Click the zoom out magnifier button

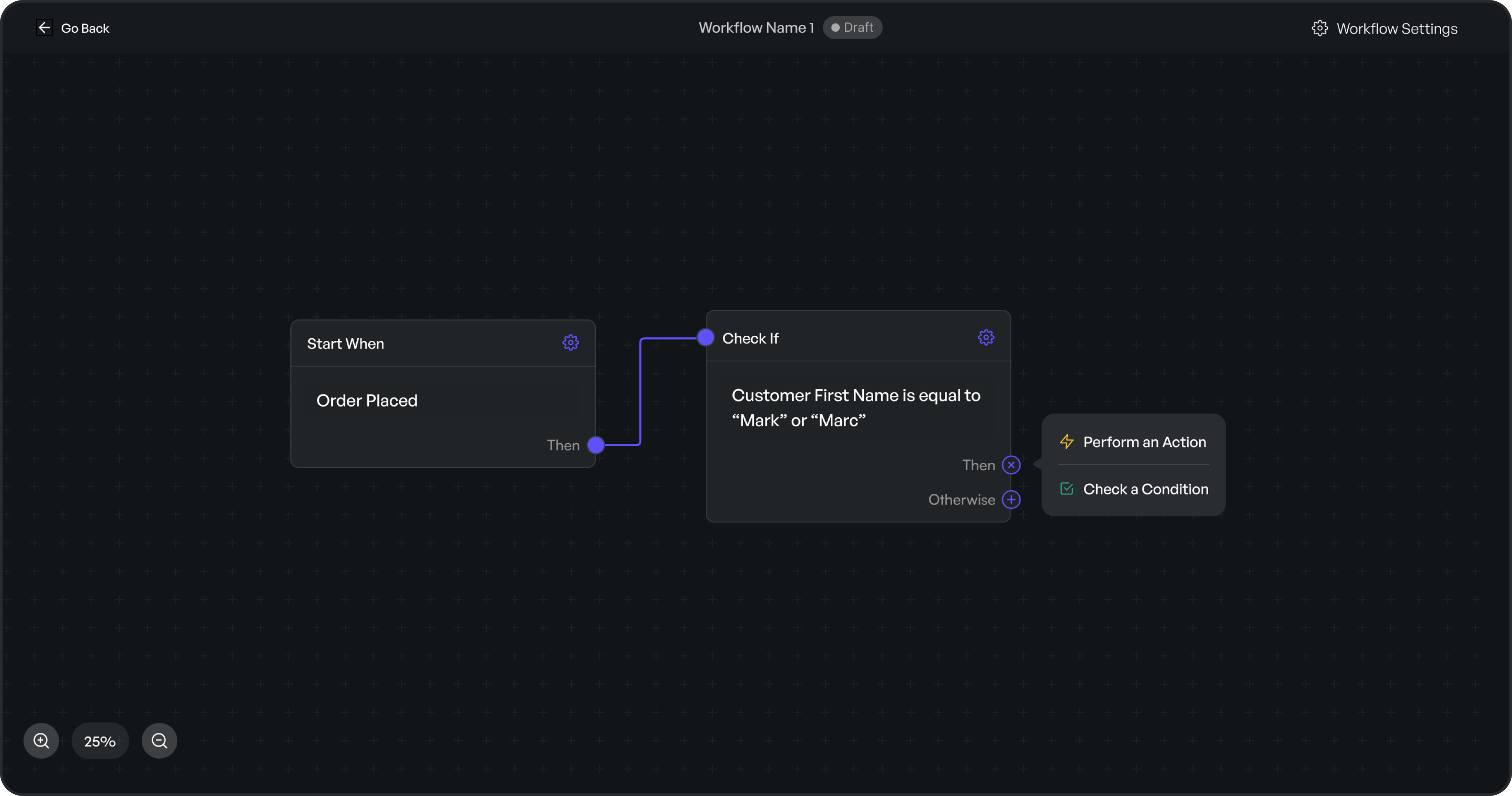point(159,741)
